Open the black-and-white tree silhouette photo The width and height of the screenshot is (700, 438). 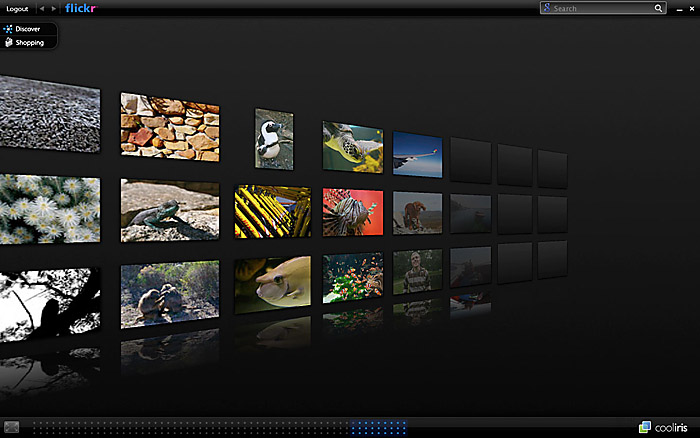click(x=50, y=305)
